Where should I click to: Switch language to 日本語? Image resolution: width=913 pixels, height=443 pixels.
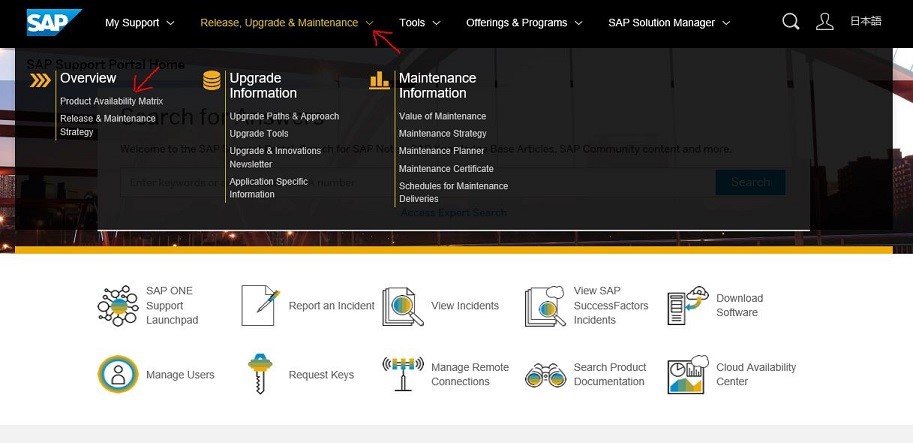(x=865, y=21)
